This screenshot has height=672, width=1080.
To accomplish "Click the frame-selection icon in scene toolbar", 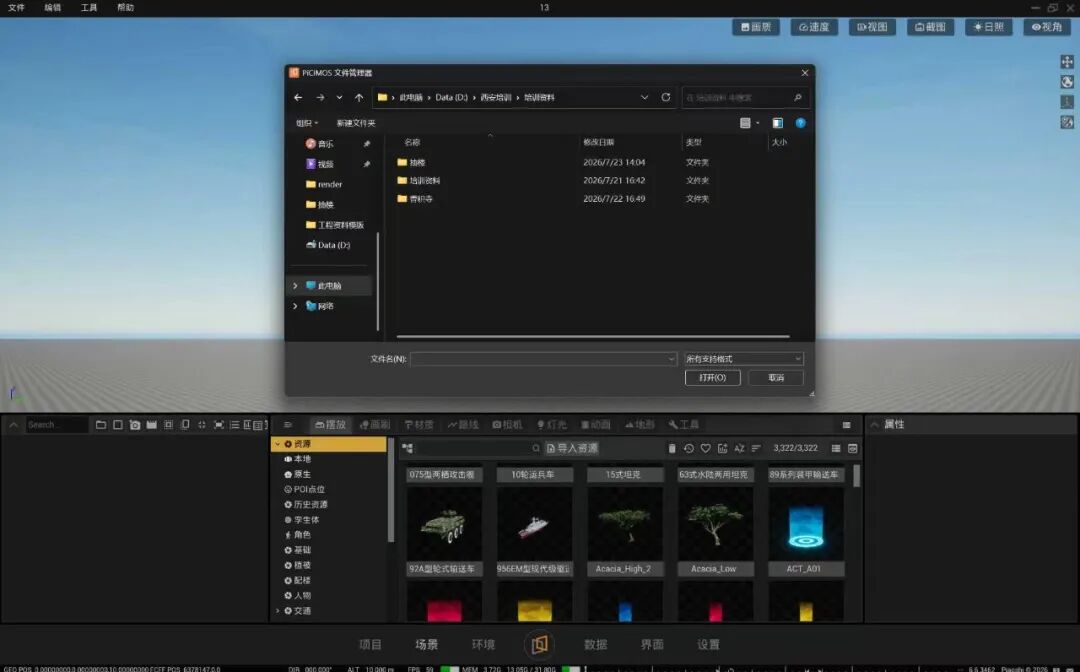I will (218, 425).
